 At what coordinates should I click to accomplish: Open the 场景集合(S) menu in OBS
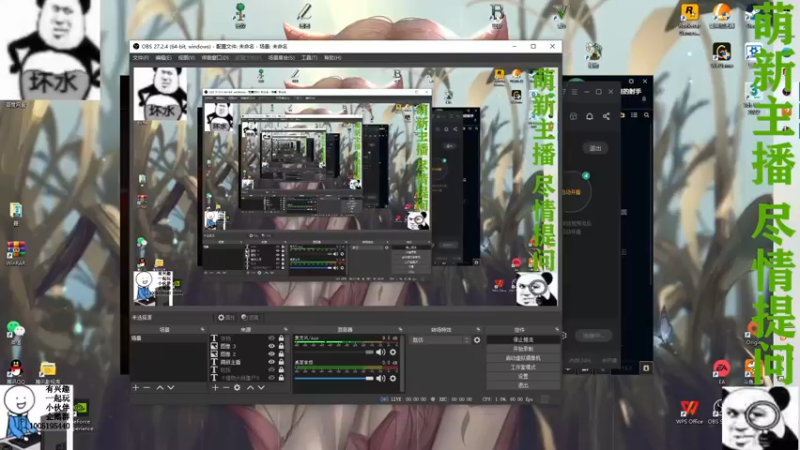click(x=281, y=58)
